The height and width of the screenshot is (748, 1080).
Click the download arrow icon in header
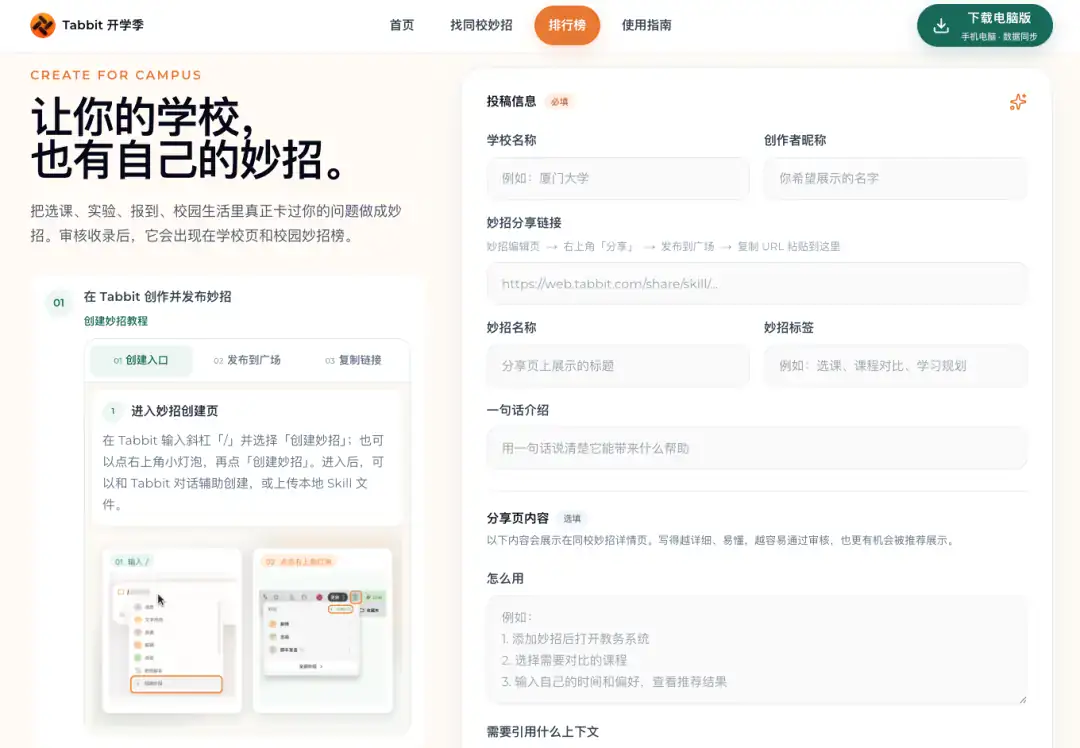[x=940, y=26]
